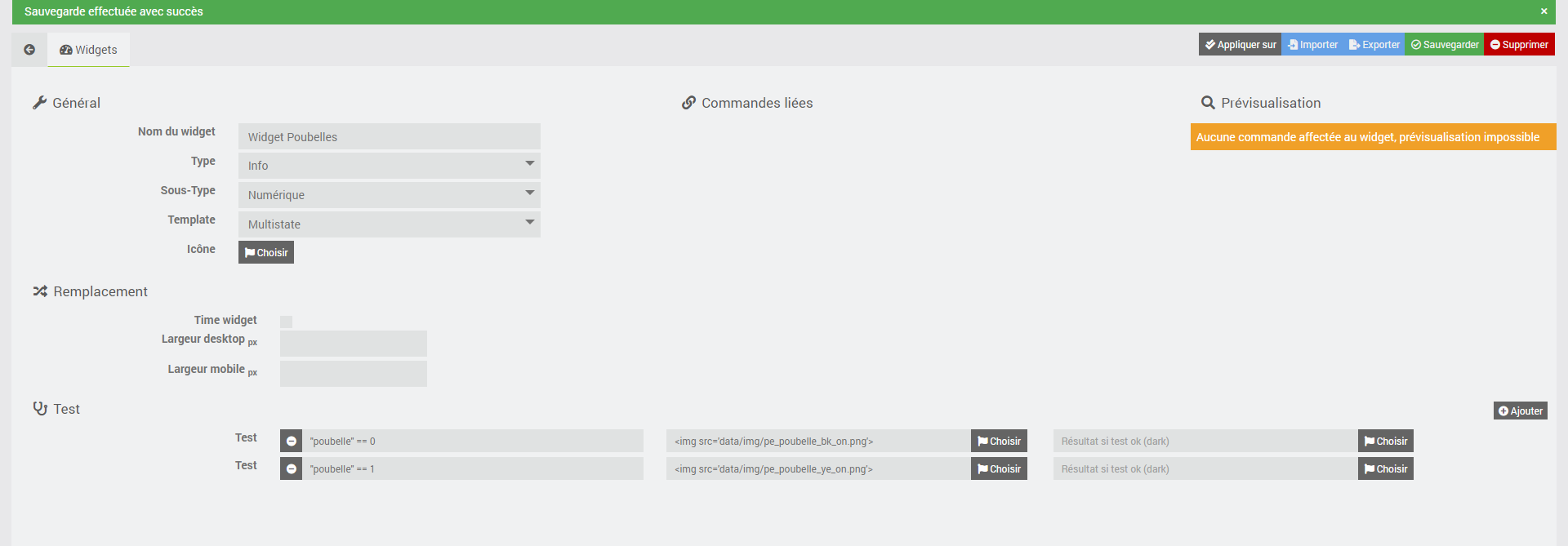This screenshot has width=1568, height=546.
Task: Choose icon for pe_poubelle_ye_on result
Action: (999, 469)
